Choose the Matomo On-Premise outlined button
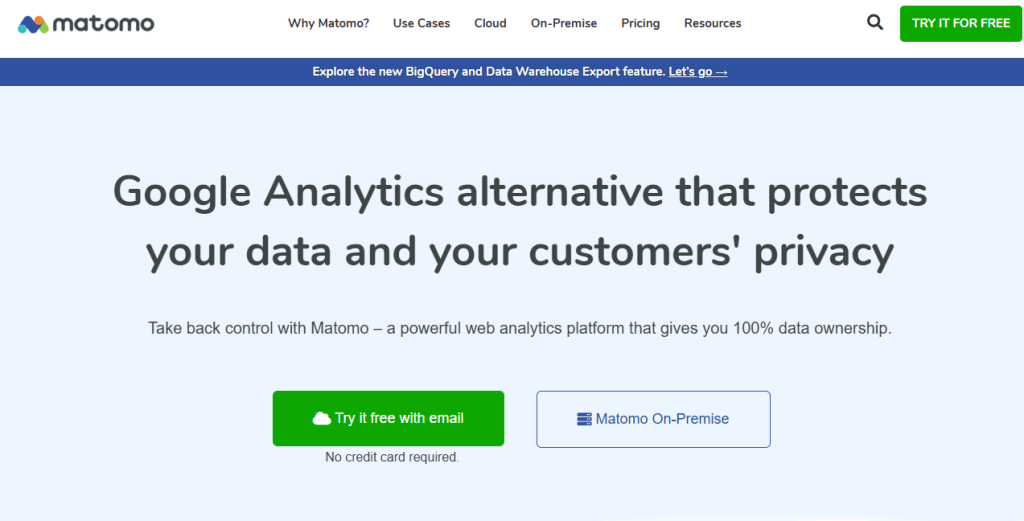Viewport: 1024px width, 521px height. [653, 419]
